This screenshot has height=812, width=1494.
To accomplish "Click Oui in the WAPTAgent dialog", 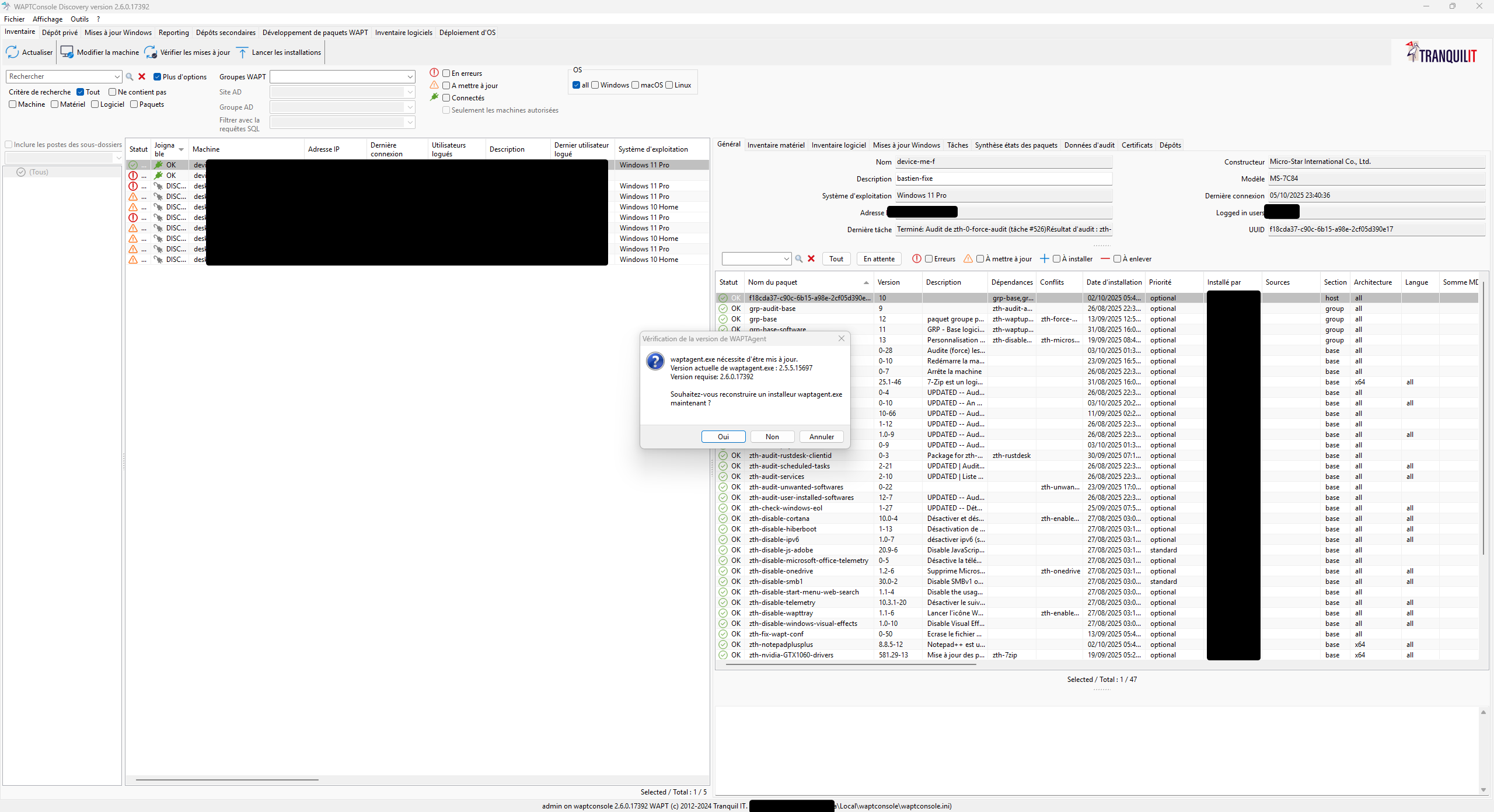I will pos(723,437).
